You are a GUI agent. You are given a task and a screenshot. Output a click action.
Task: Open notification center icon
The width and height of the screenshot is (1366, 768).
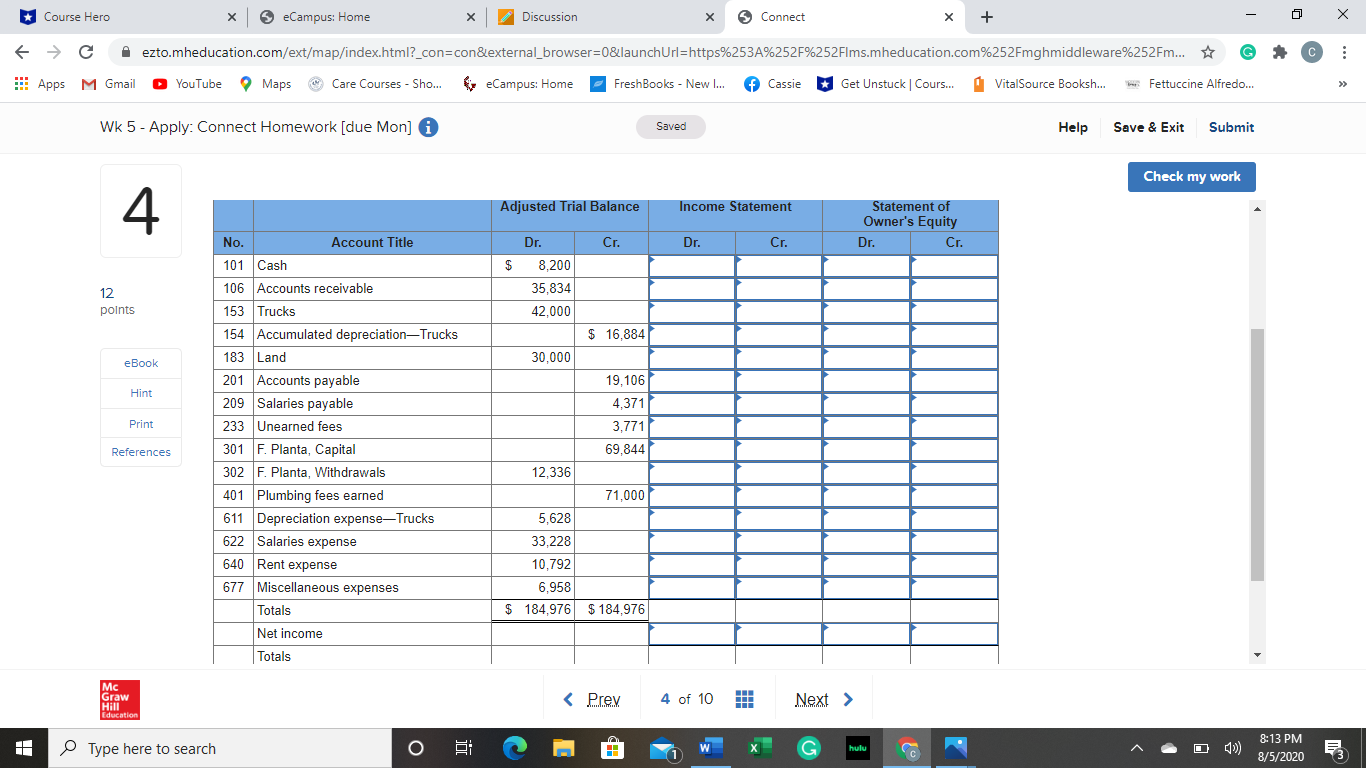1333,748
